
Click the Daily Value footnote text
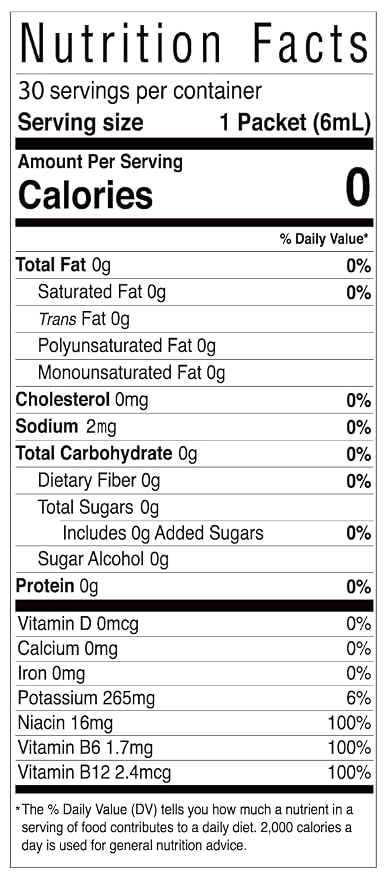189,827
